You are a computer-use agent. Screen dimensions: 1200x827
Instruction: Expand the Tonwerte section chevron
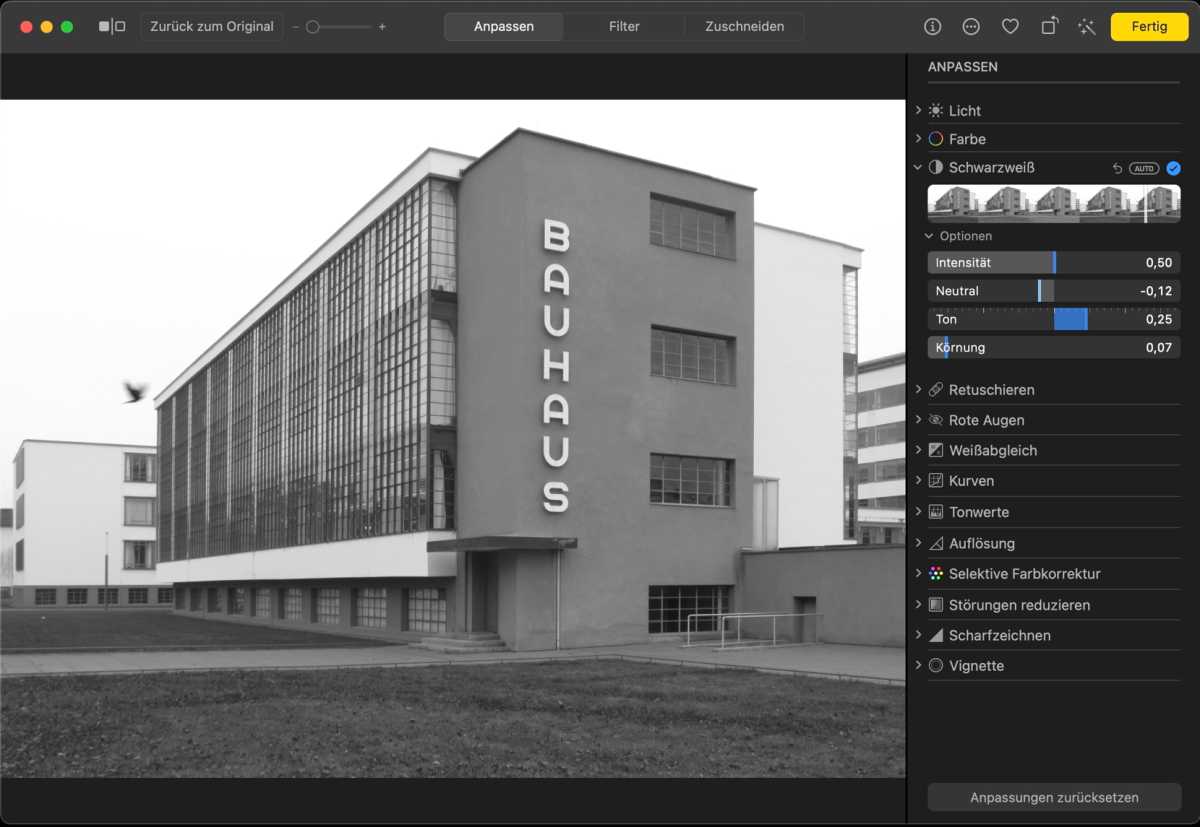tap(918, 512)
